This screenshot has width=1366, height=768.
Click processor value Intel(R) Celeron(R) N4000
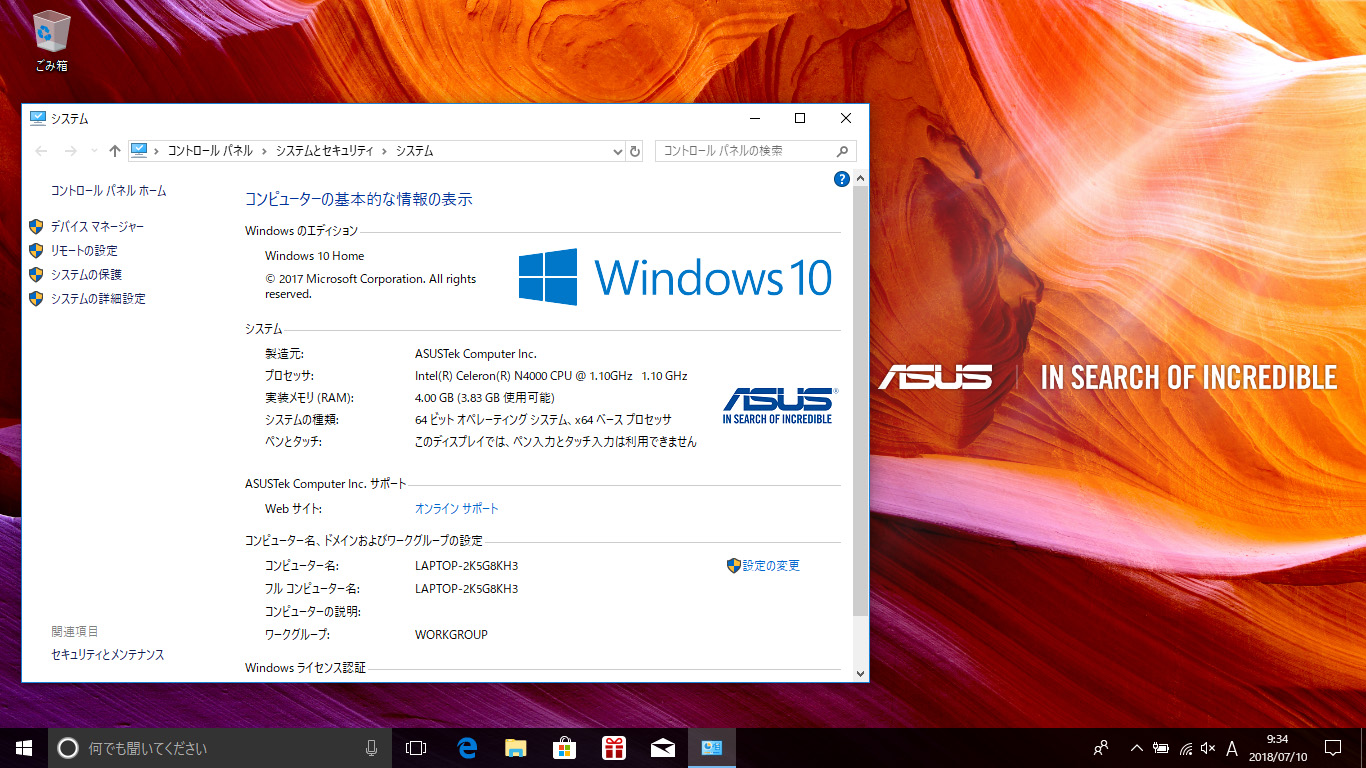(x=551, y=376)
